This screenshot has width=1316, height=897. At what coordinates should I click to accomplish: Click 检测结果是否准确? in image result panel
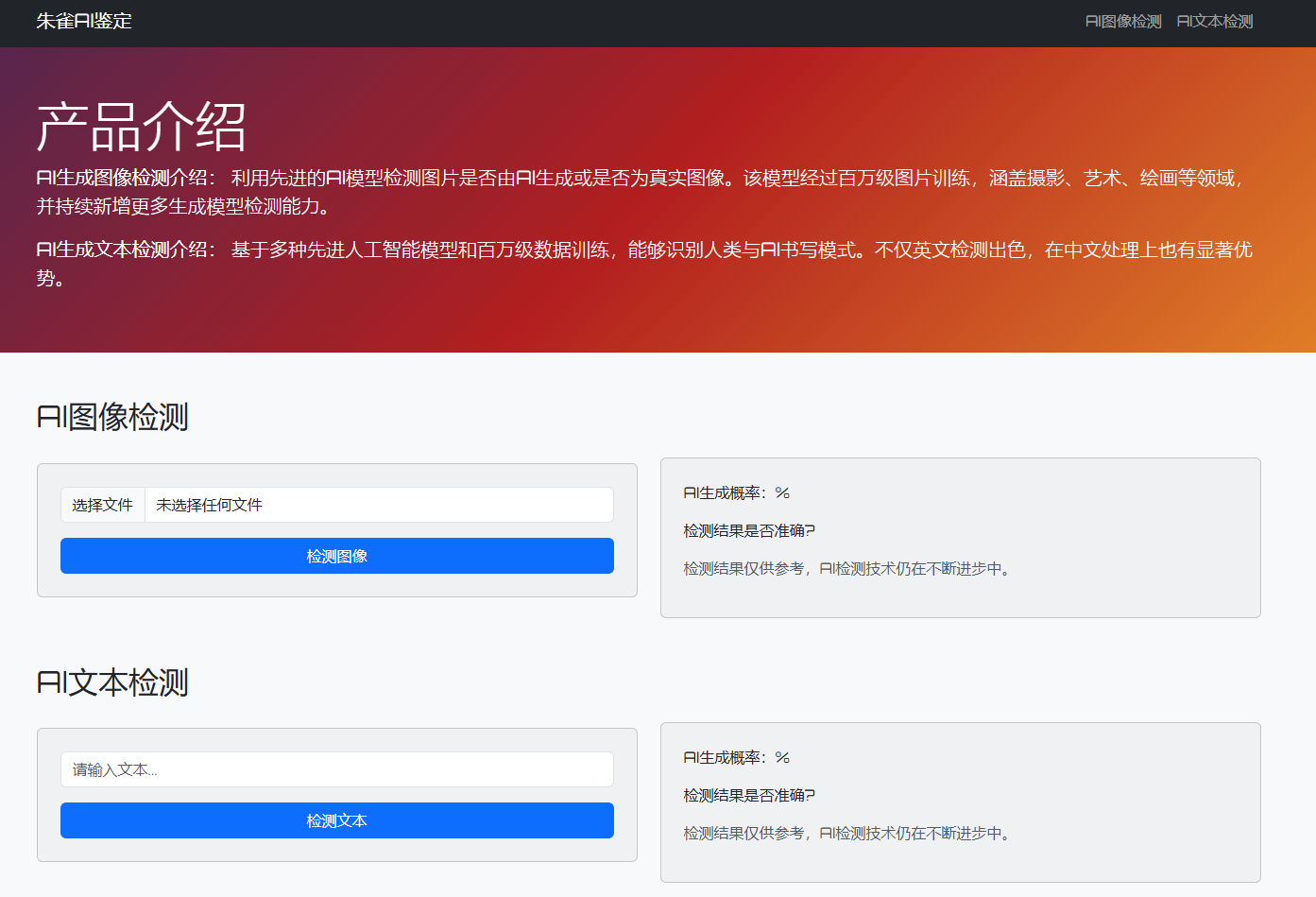[748, 530]
